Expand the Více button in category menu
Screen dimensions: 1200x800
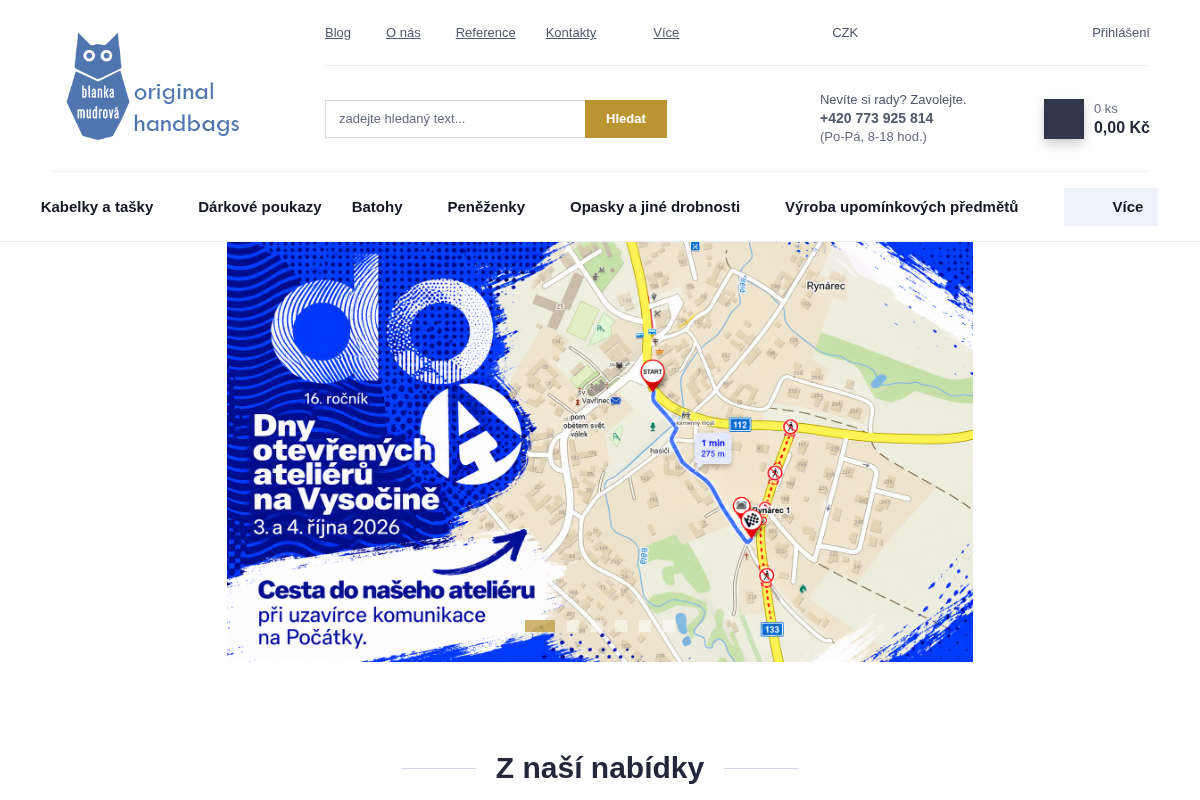(x=1111, y=207)
